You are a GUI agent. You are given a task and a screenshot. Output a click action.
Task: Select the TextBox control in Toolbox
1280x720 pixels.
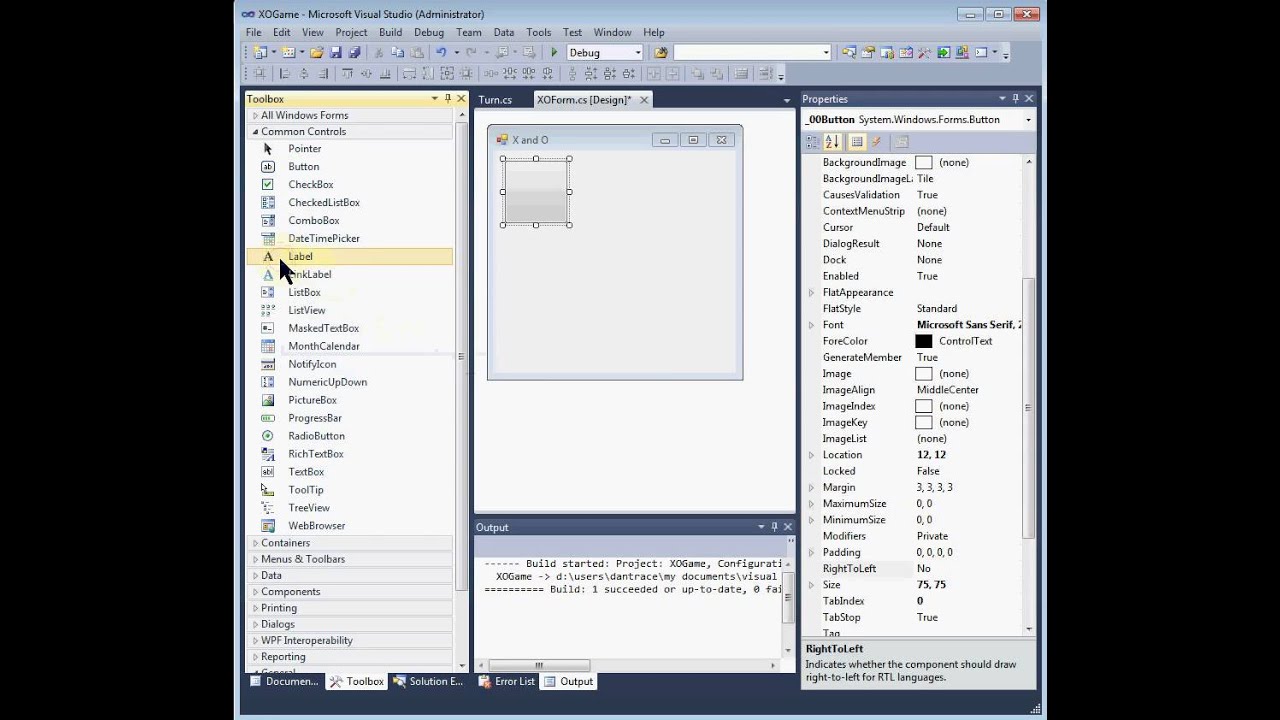(350, 472)
